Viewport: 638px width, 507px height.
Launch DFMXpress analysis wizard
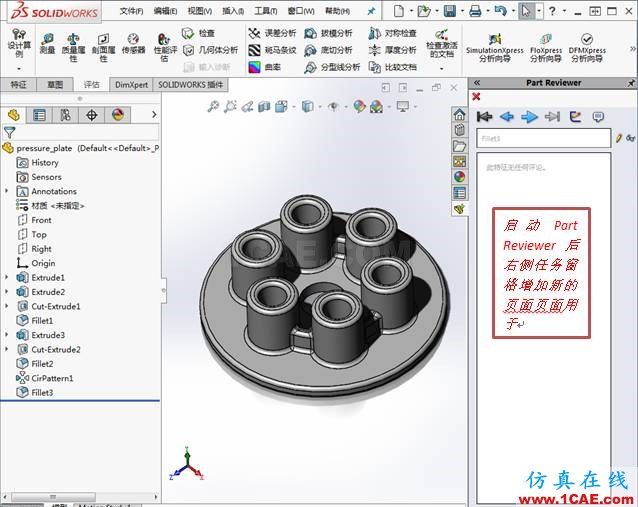pyautogui.click(x=587, y=48)
